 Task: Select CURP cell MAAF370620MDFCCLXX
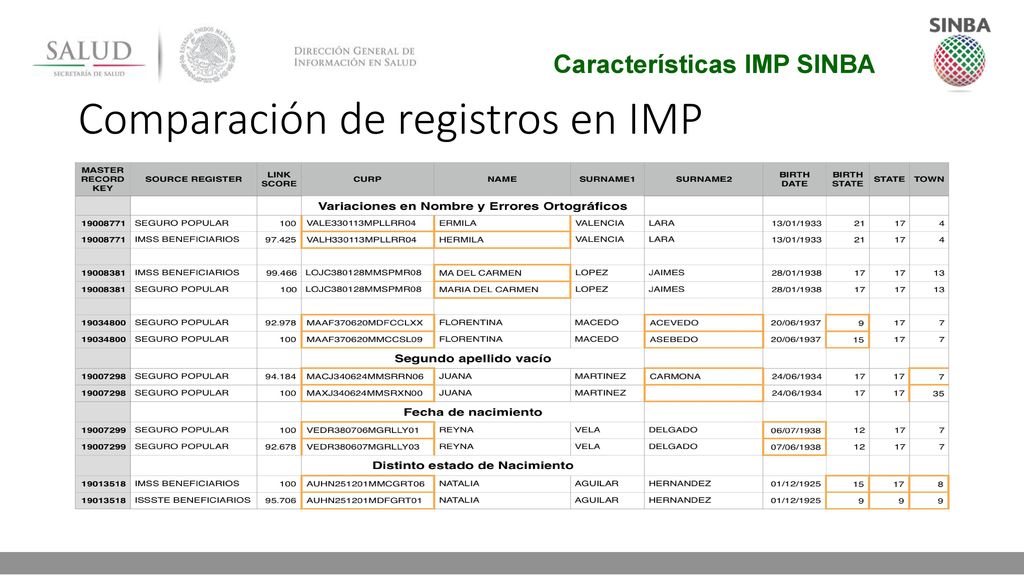click(x=368, y=323)
